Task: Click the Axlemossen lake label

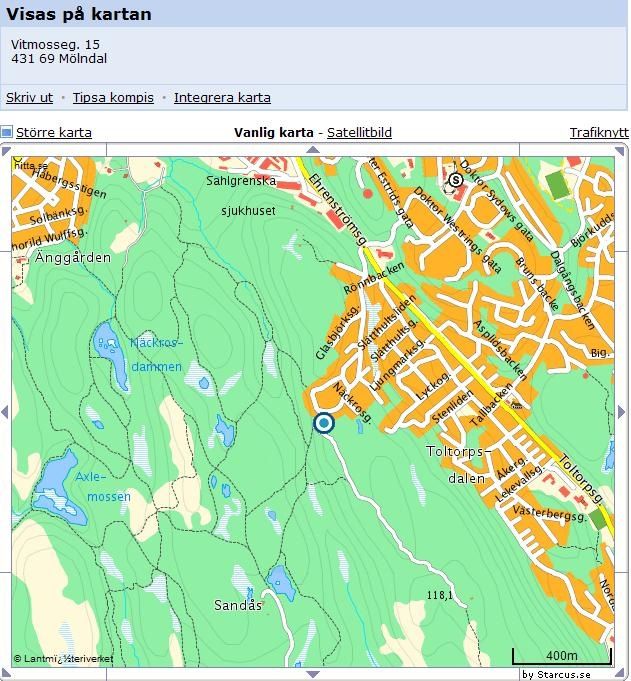Action: click(x=103, y=486)
